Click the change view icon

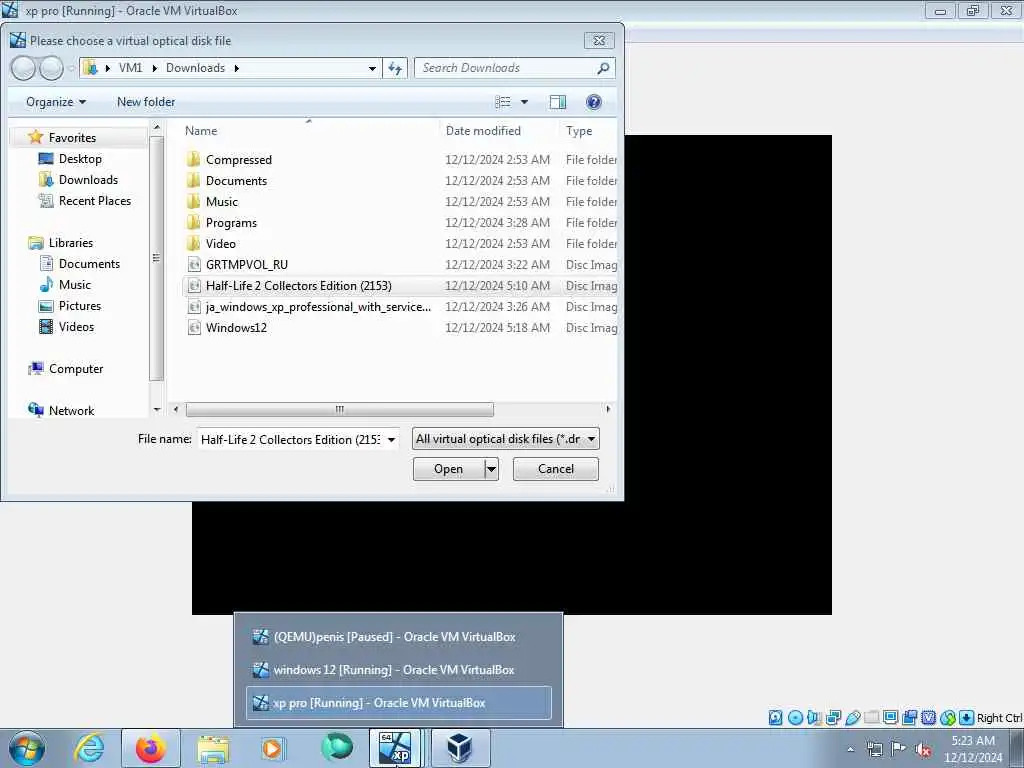pos(503,102)
